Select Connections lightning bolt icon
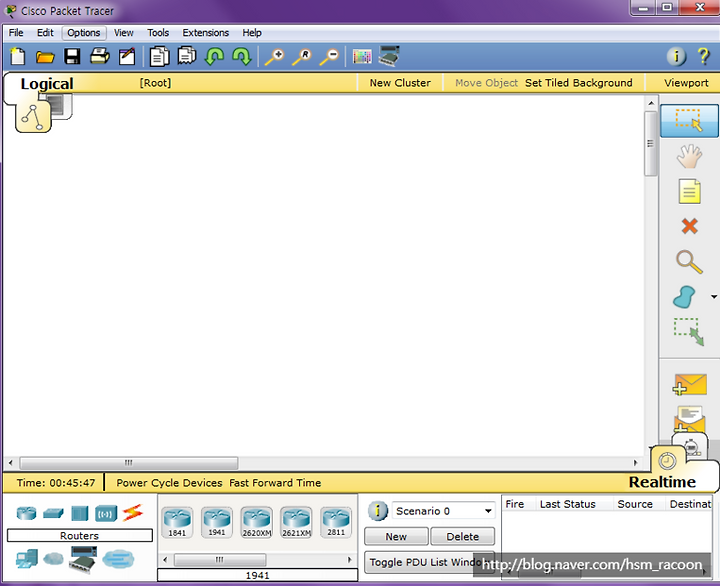 pos(133,513)
